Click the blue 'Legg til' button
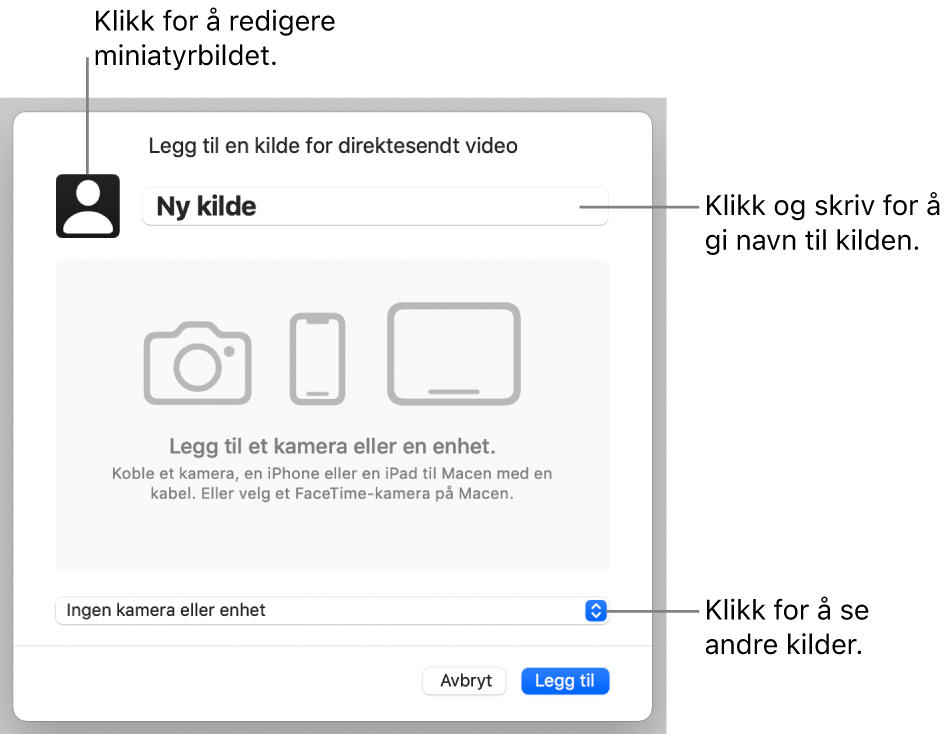Image resolution: width=950 pixels, height=734 pixels. point(565,681)
